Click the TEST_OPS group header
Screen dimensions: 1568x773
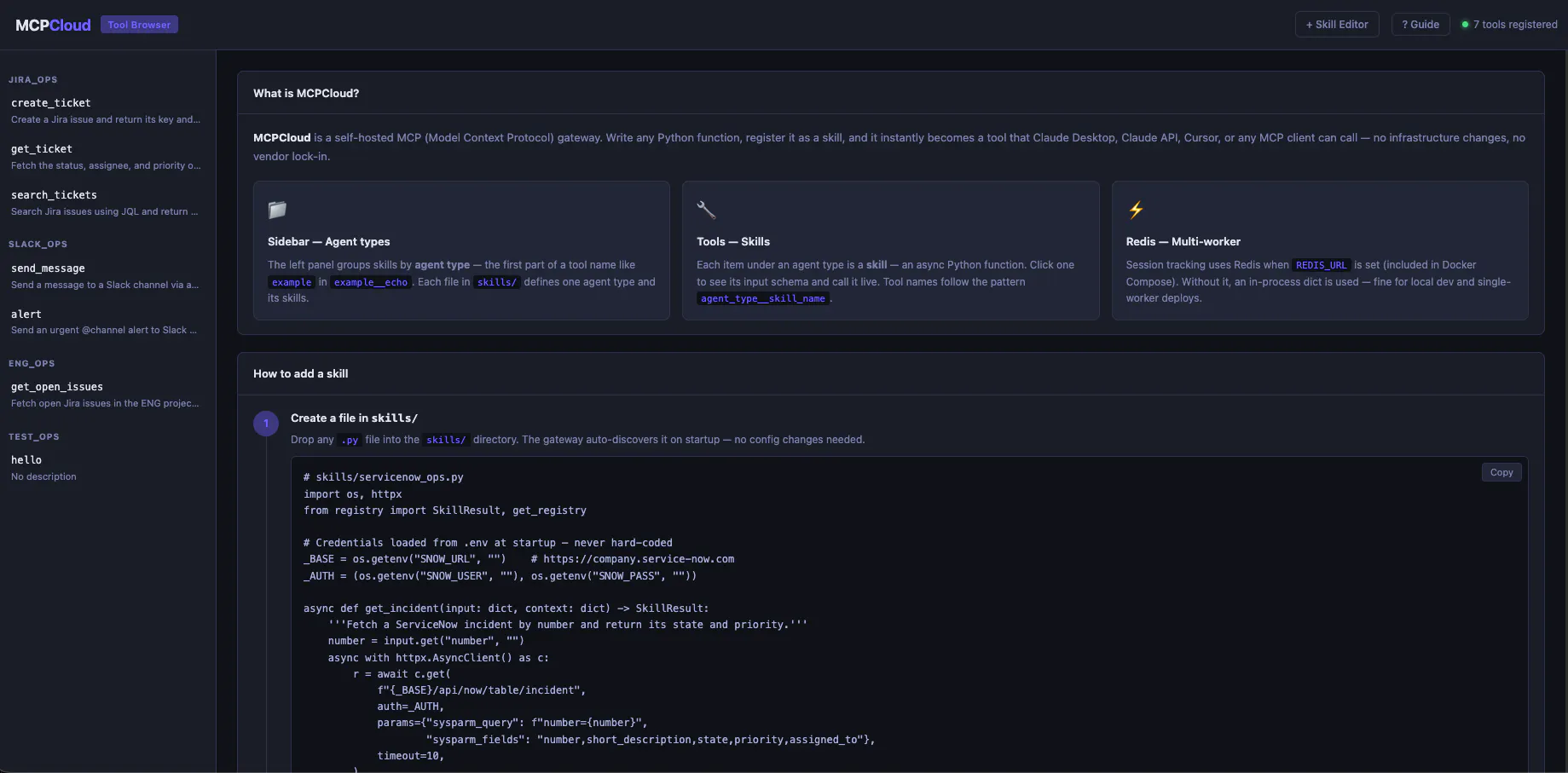[x=34, y=437]
